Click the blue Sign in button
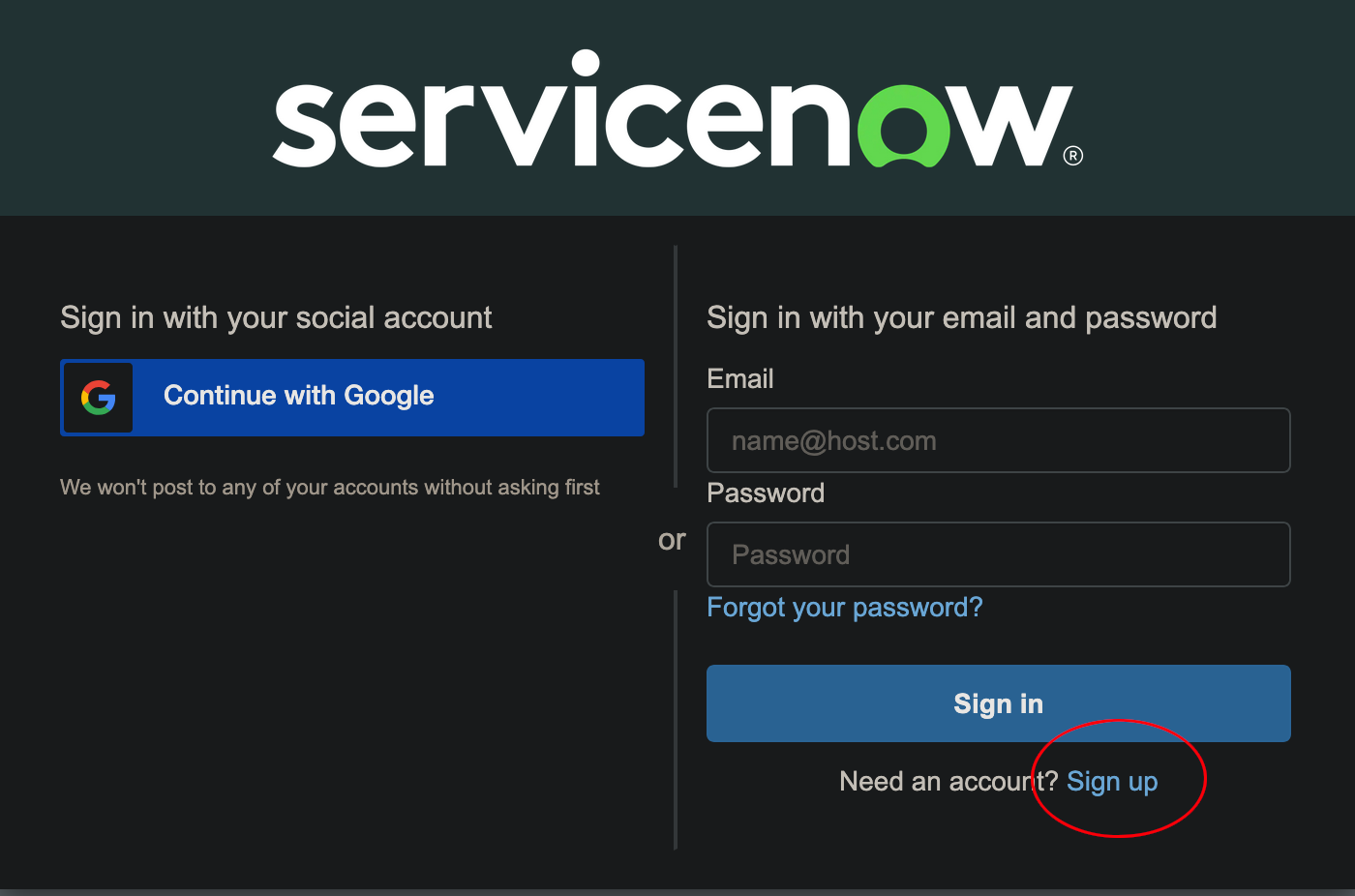 [999, 703]
